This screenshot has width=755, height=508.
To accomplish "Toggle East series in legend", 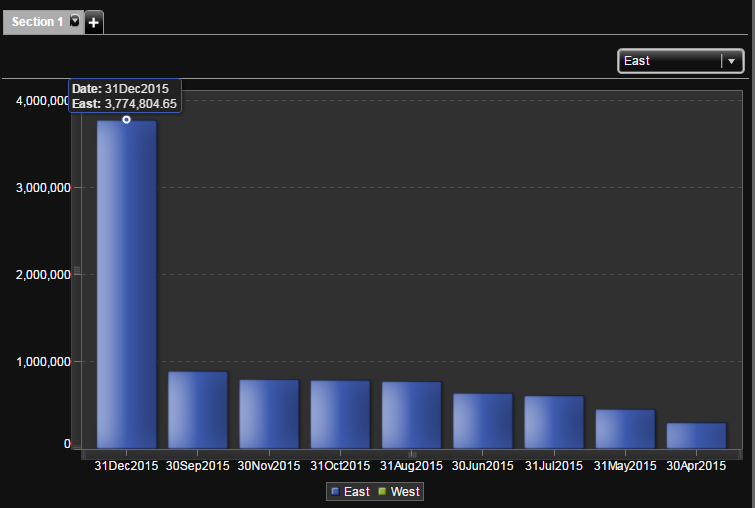I will point(351,492).
